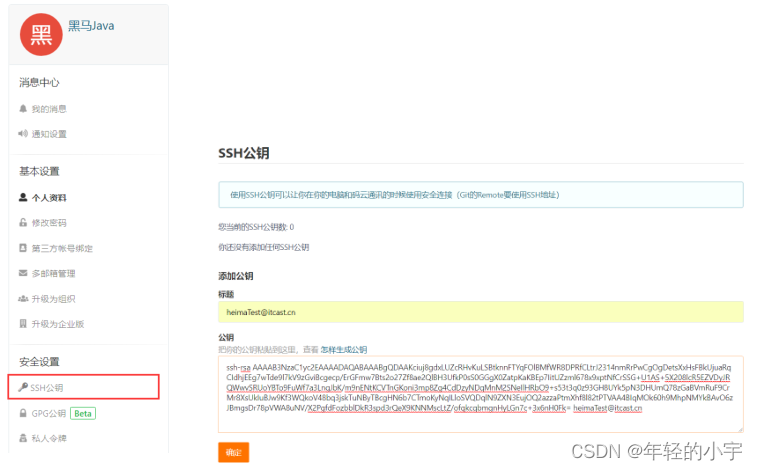
Task: Open the 怎样生成公钥 help link
Action: tap(344, 350)
